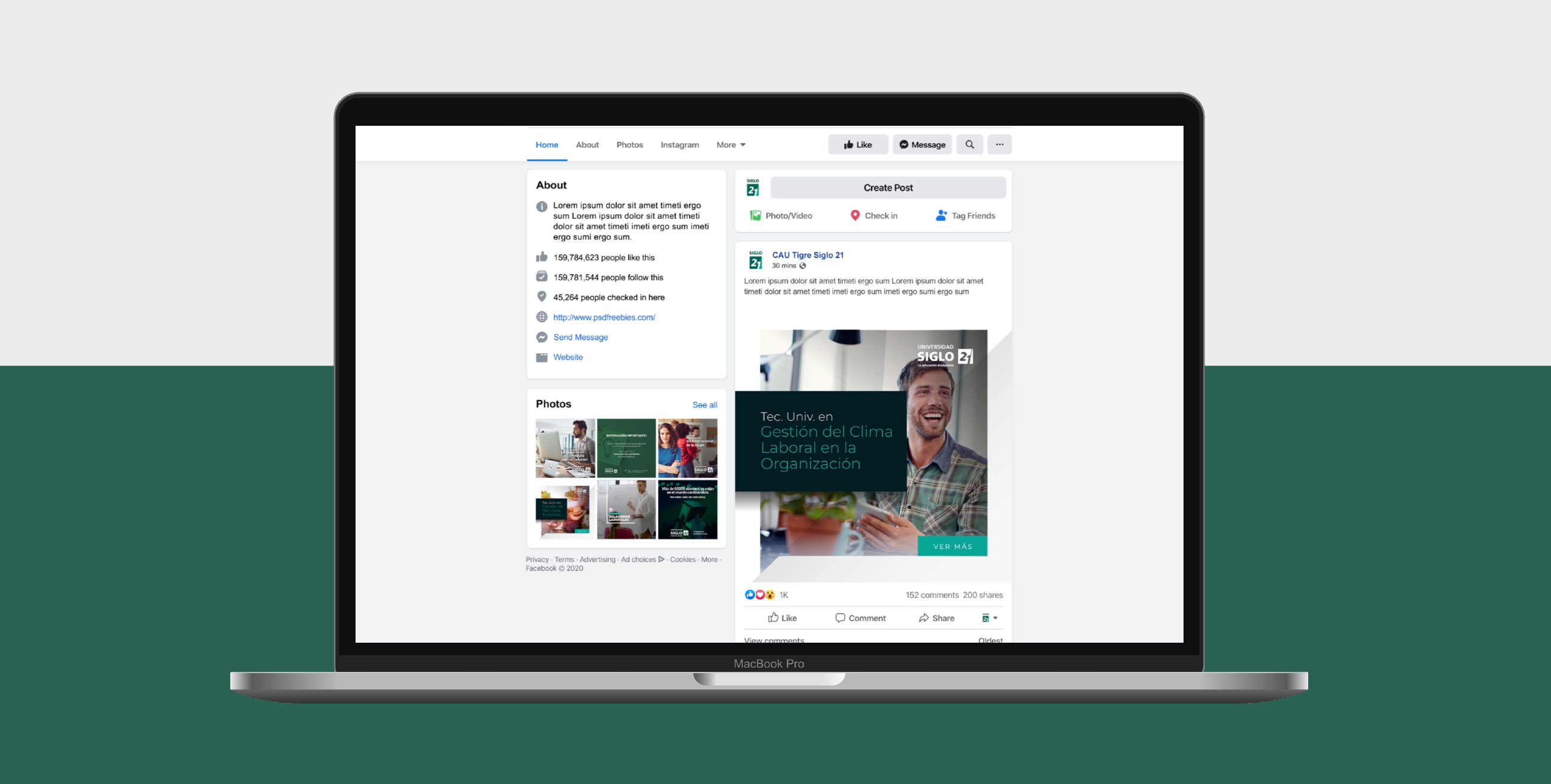Click the VER MÁS teal button on ad

coord(952,546)
